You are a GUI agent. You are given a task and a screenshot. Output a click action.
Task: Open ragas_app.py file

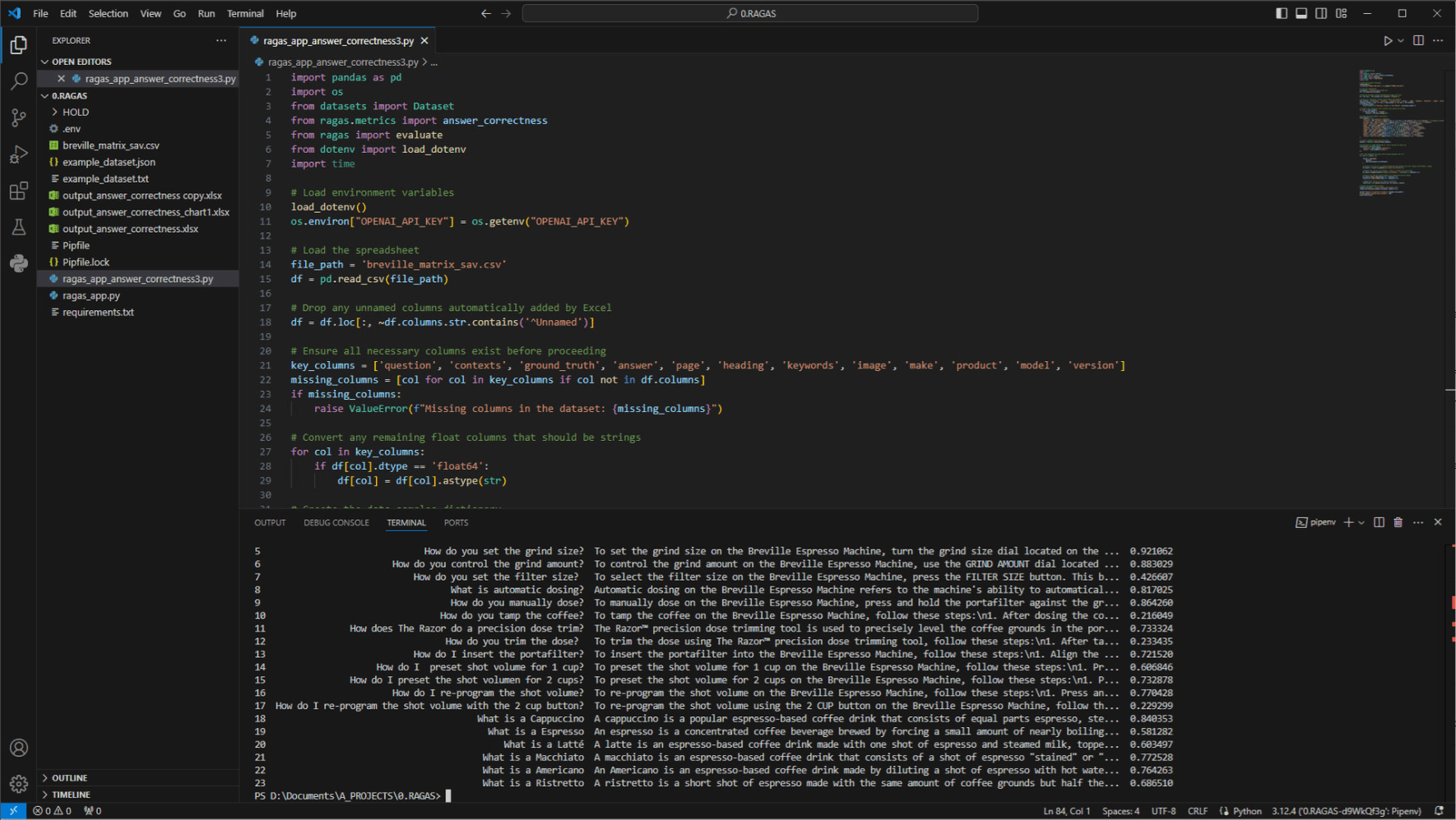coord(91,295)
